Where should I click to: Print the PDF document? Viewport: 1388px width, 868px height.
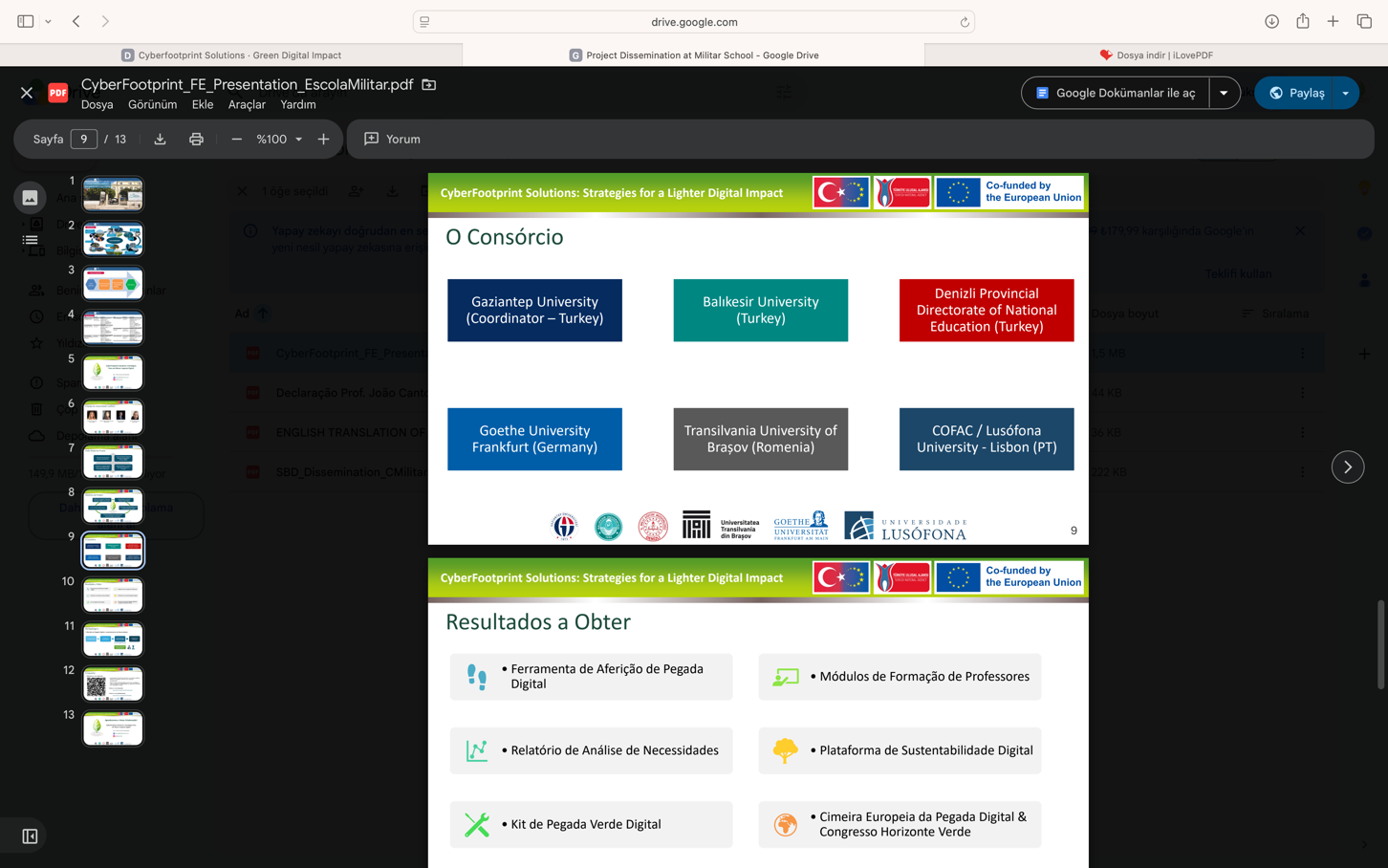pyautogui.click(x=196, y=140)
